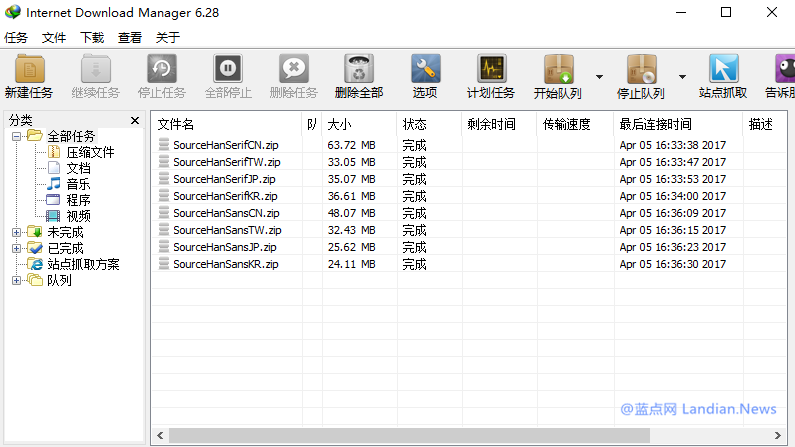Click the 删除任务 toolbar icon

294,69
